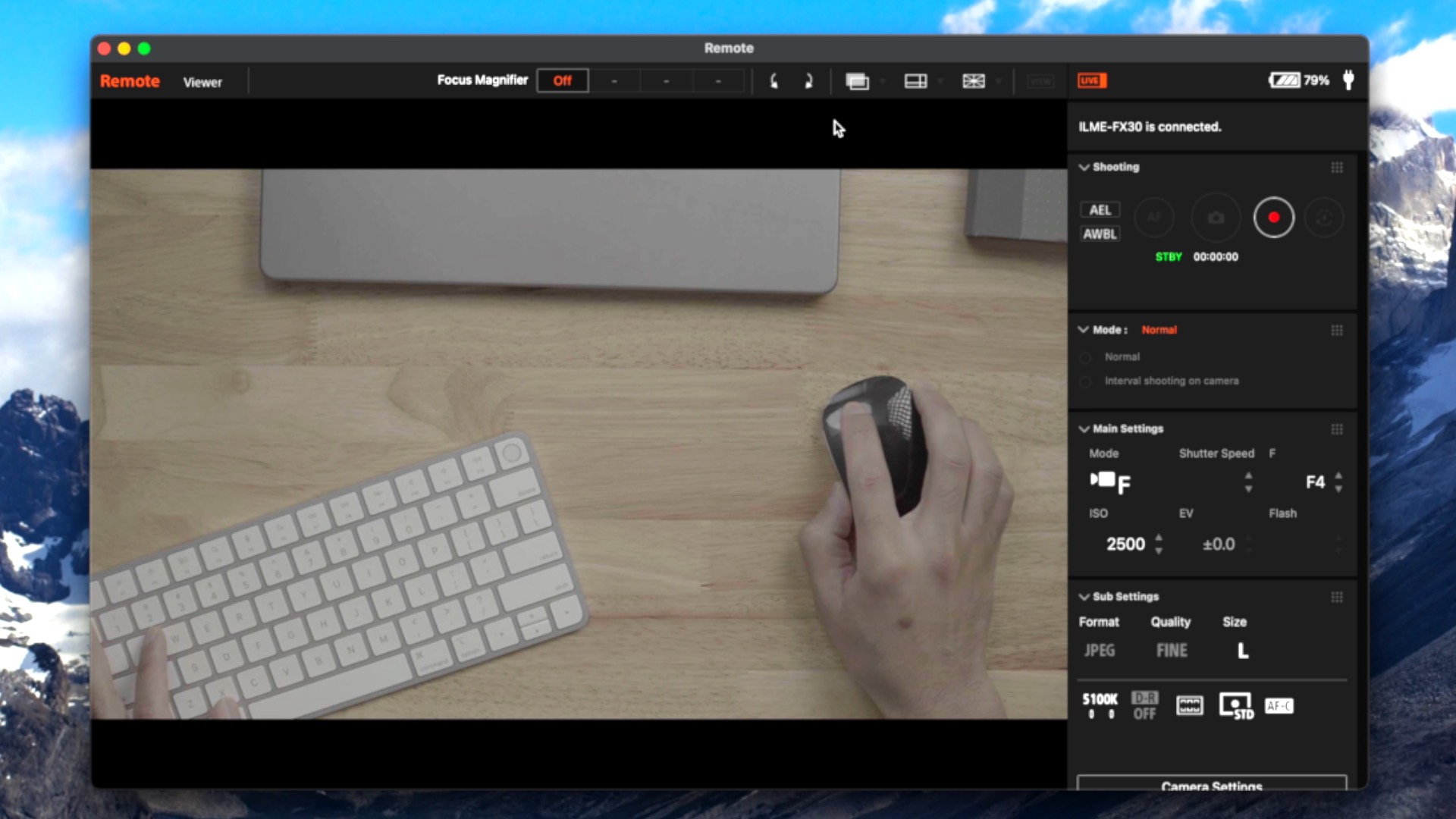Collapse the Sub Settings section
The image size is (1456, 819).
tap(1084, 597)
